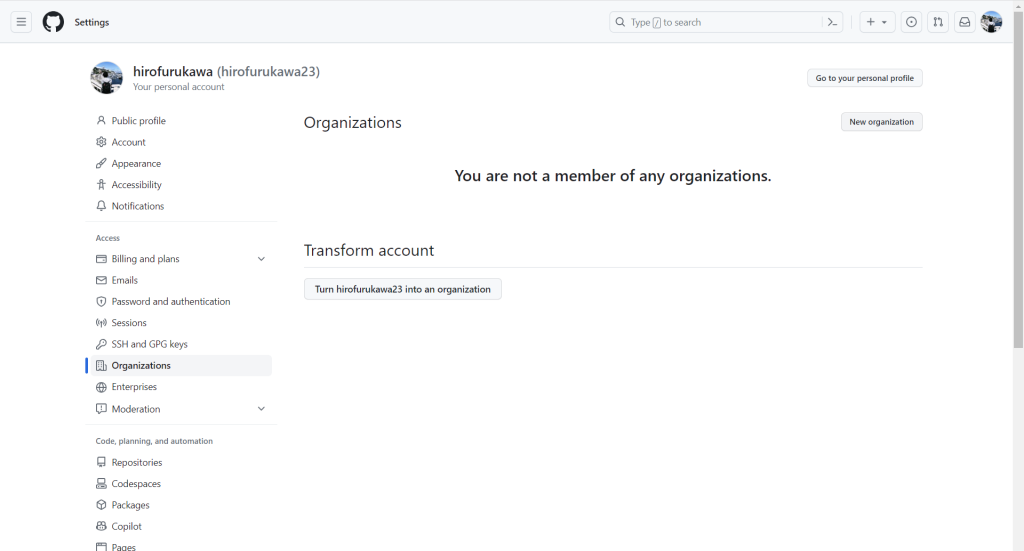The width and height of the screenshot is (1024, 551).
Task: Click the GitHub logo icon
Action: click(53, 22)
